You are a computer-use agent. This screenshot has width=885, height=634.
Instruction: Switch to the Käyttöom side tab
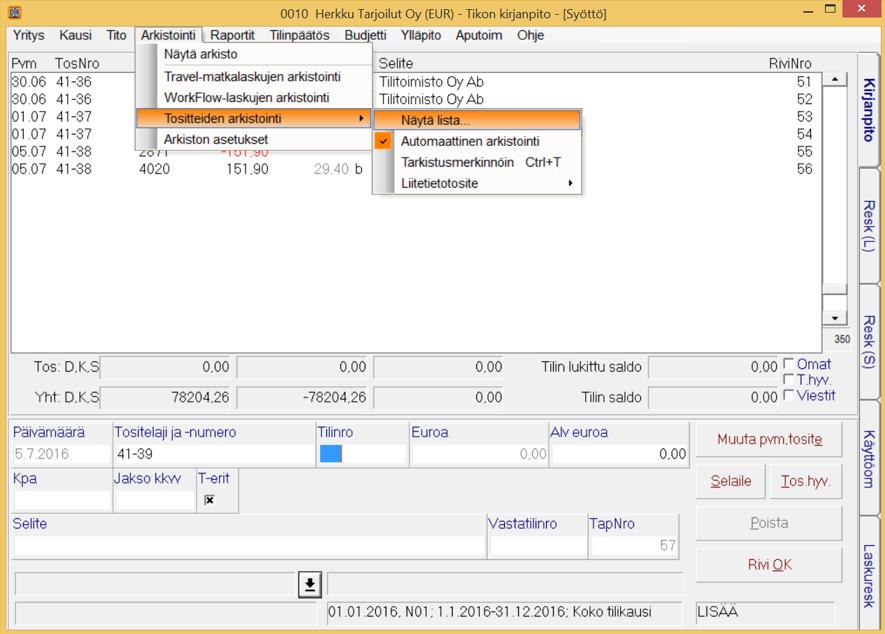click(x=869, y=458)
